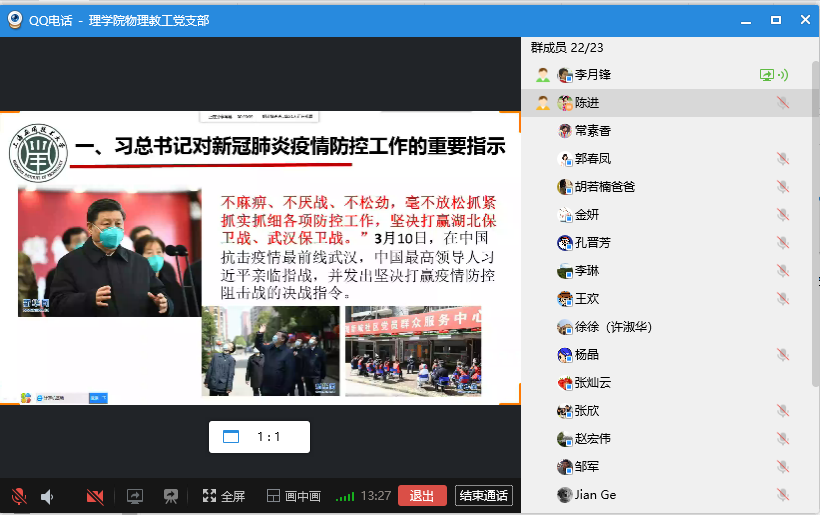Unmute your microphone in the call toolbar
The image size is (820, 515).
18,496
